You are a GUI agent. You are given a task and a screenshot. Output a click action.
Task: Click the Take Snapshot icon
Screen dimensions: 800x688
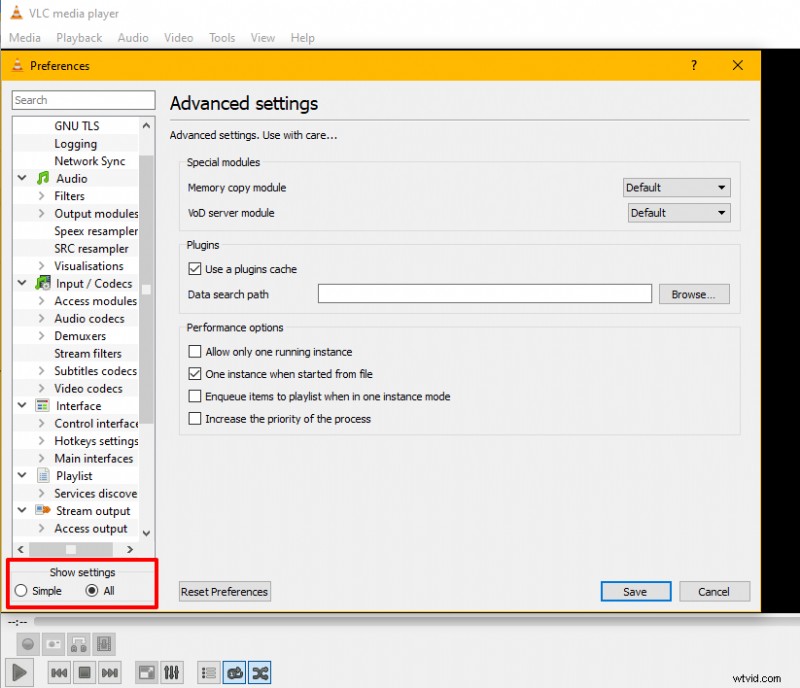53,644
